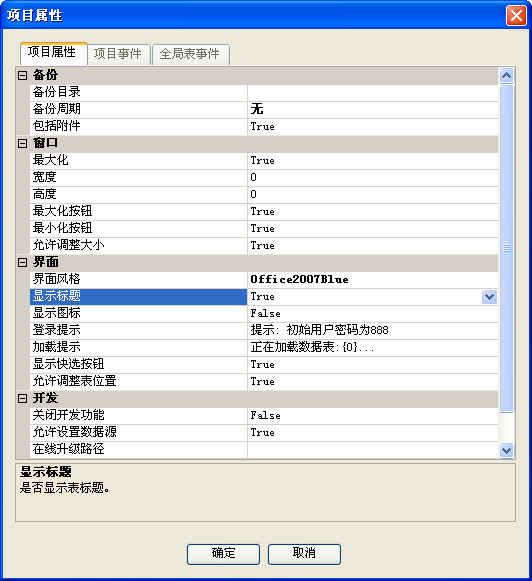This screenshot has width=532, height=581.
Task: Click the scrollbar down arrow
Action: pyautogui.click(x=506, y=450)
